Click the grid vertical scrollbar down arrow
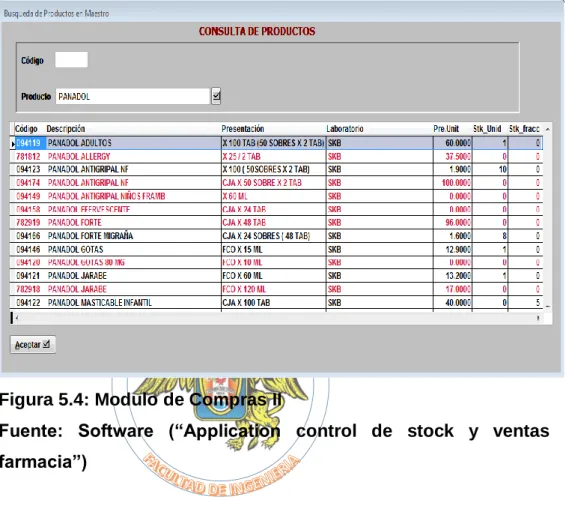 (548, 306)
